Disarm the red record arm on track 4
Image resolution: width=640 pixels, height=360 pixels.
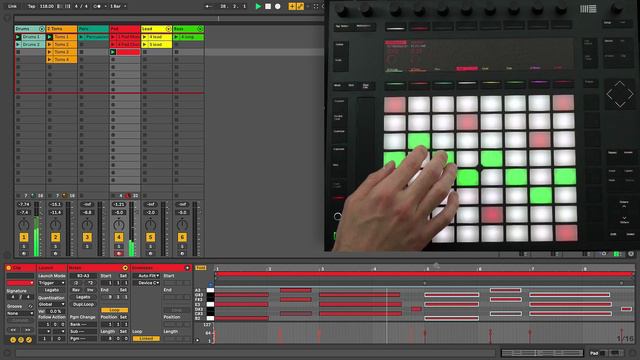pos(119,253)
